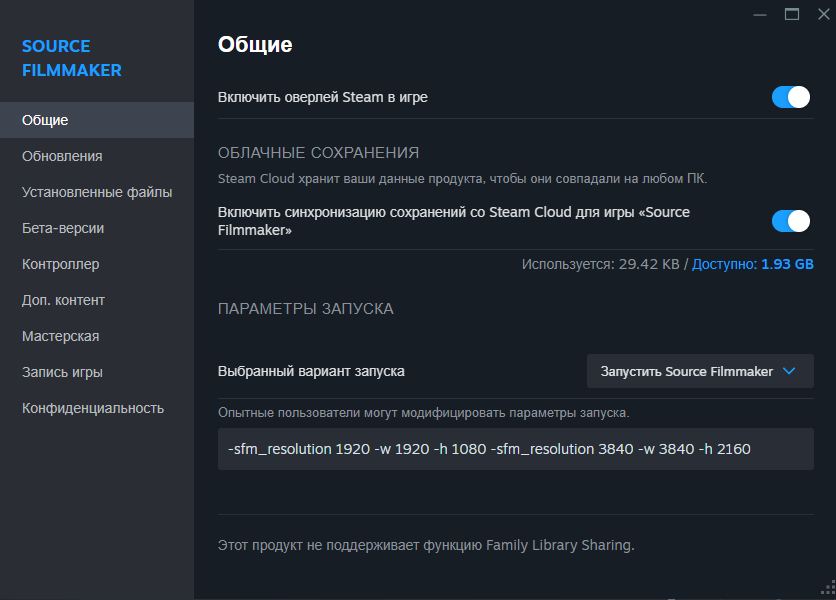Click the window resize grip corner
Screen dimensions: 836x600
point(829,587)
